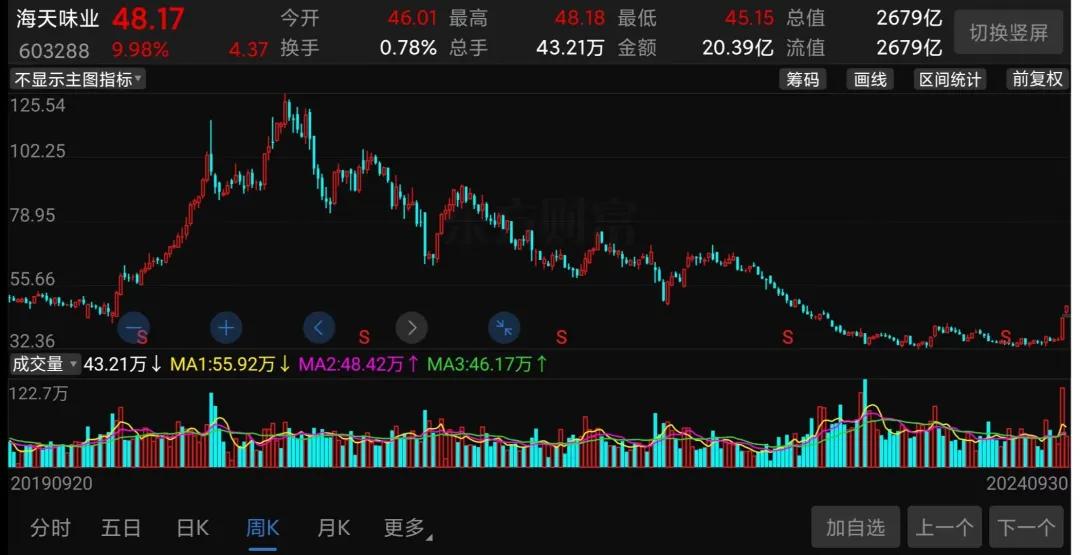Open the 不显示主图指标 indicator dropdown
1080x555 pixels.
click(78, 79)
